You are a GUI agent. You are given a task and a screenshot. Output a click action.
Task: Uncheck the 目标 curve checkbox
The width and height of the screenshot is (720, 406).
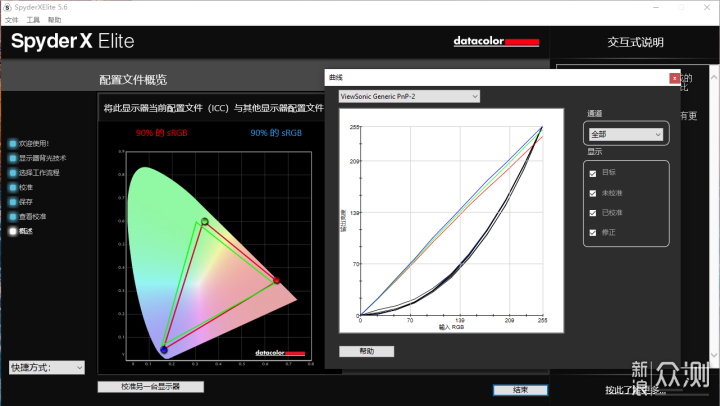point(593,174)
